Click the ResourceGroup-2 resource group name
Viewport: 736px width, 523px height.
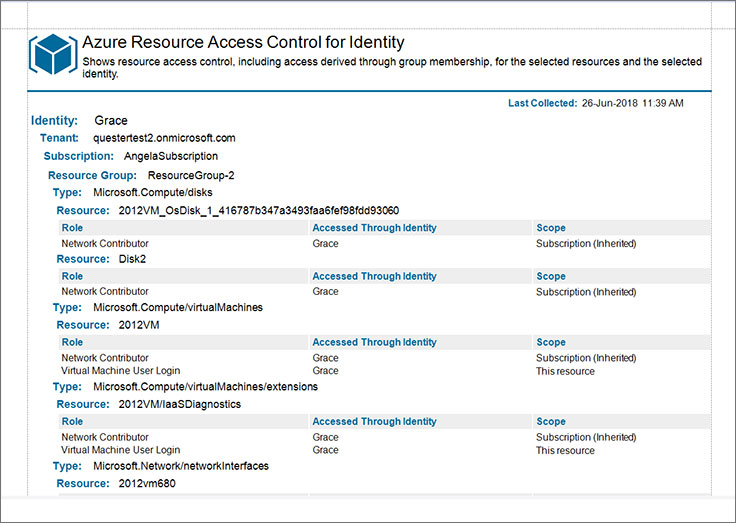(191, 176)
